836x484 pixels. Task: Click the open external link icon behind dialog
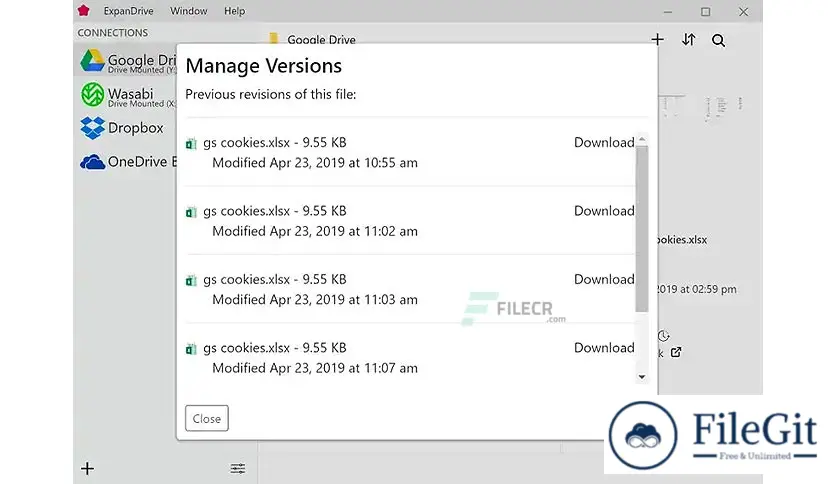click(x=676, y=352)
